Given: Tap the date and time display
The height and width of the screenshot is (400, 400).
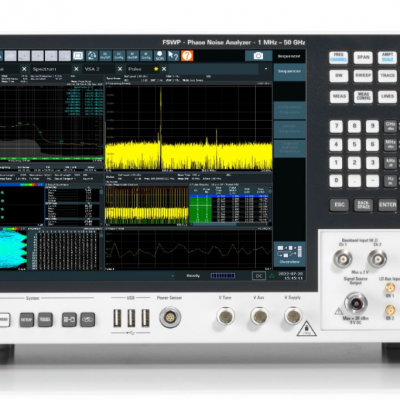Looking at the screenshot, I should point(291,276).
